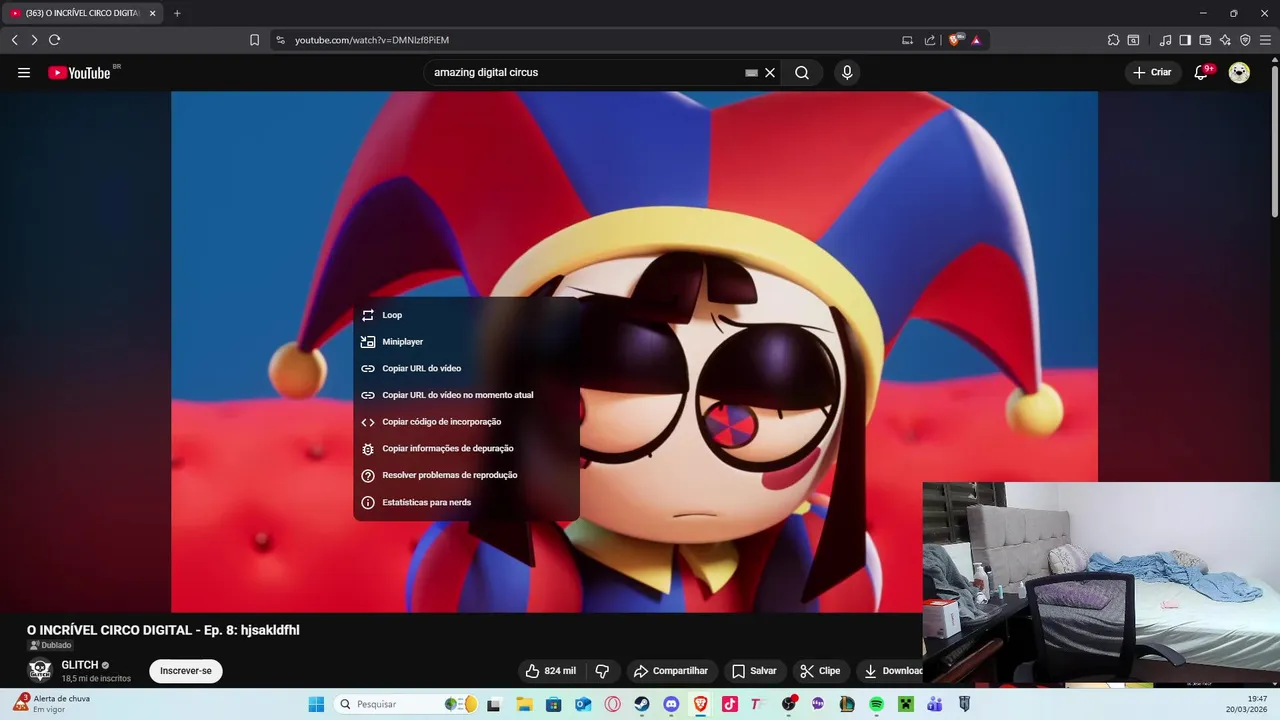Dislike the video with thumbs-down

click(x=602, y=671)
